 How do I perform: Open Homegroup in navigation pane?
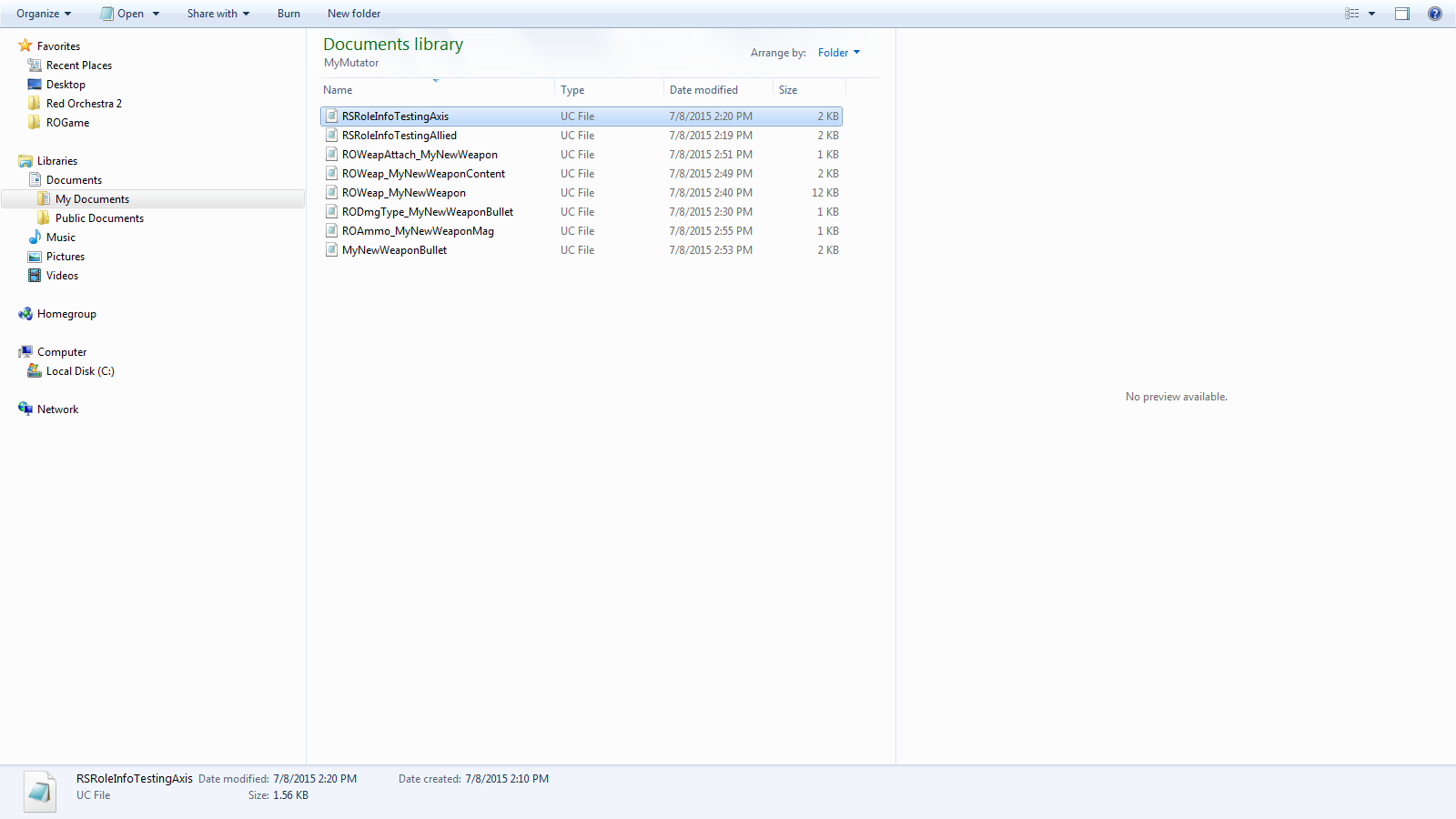pos(66,314)
